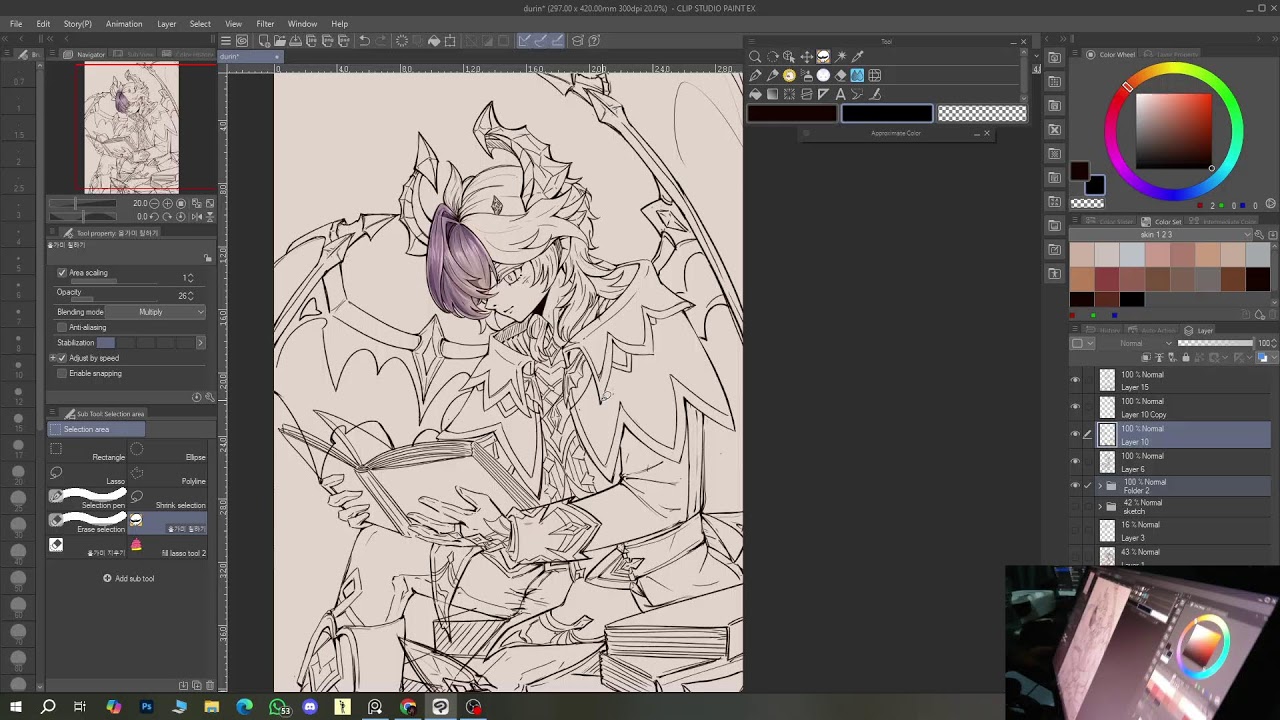Choose the Selection pen sub tool

(x=87, y=497)
